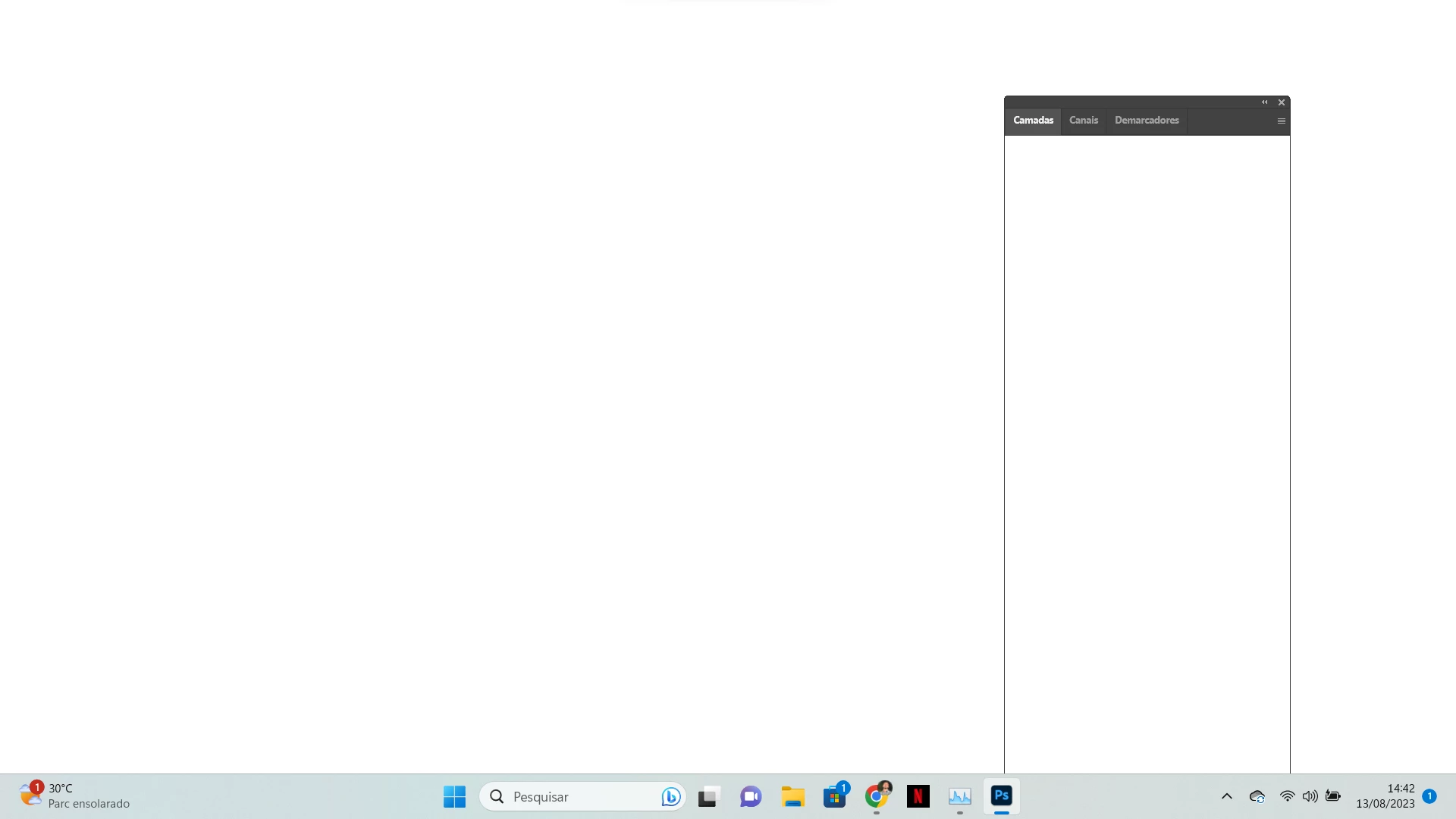Open calendar from the 14:42 clock

coord(1385,795)
